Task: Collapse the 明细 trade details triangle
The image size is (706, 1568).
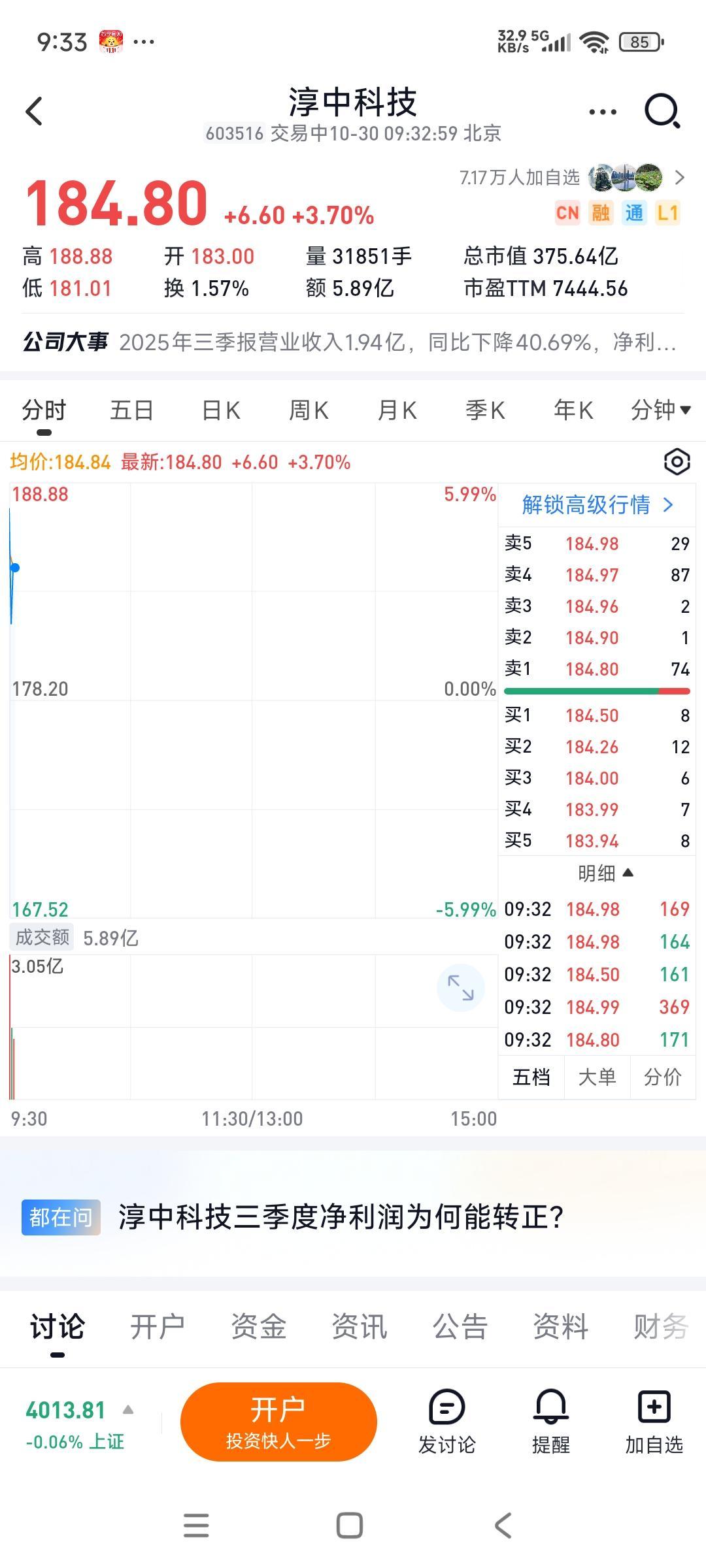Action: click(628, 872)
